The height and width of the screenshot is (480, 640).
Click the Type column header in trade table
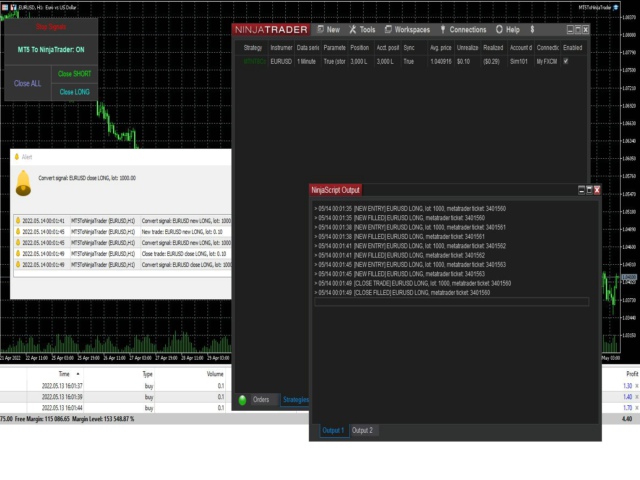(x=147, y=374)
